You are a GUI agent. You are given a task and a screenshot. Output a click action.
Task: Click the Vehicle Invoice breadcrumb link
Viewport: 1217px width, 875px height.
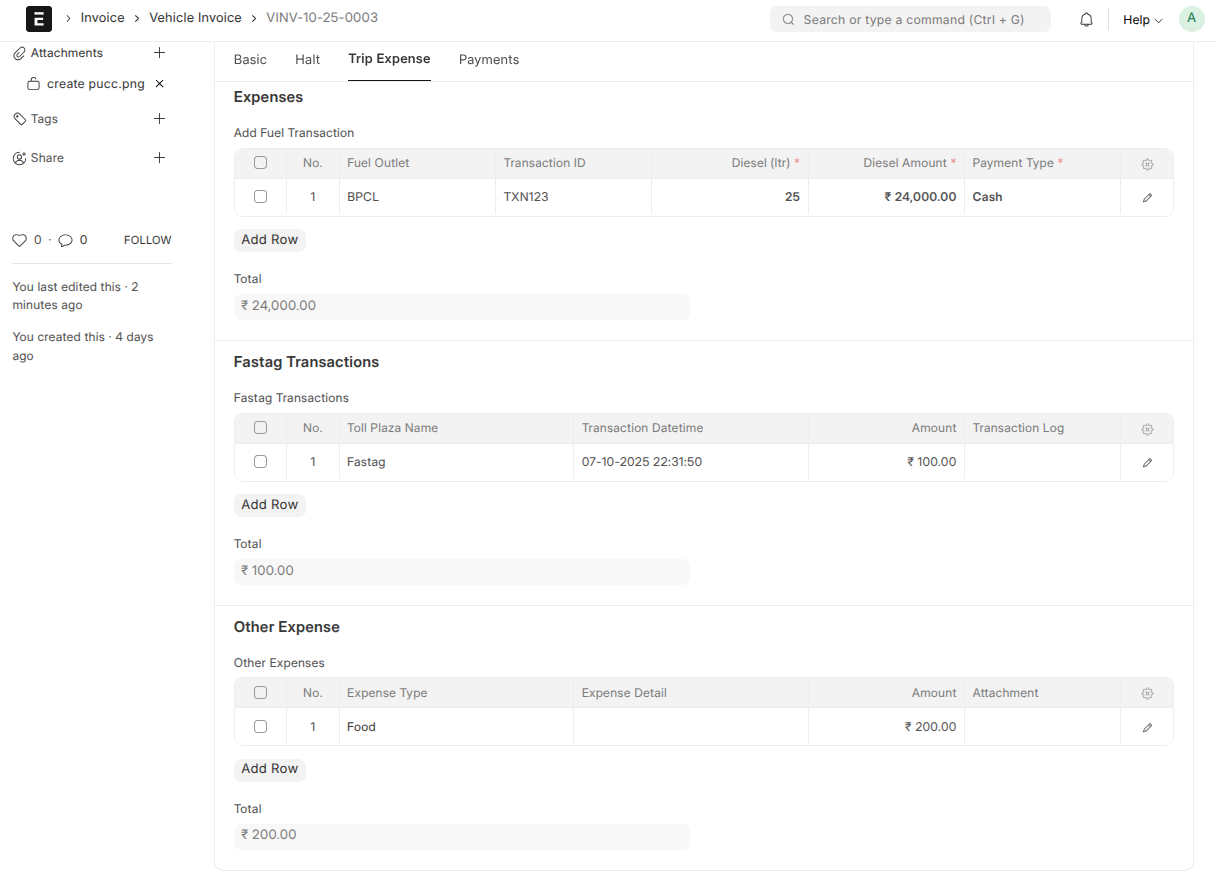pyautogui.click(x=195, y=18)
